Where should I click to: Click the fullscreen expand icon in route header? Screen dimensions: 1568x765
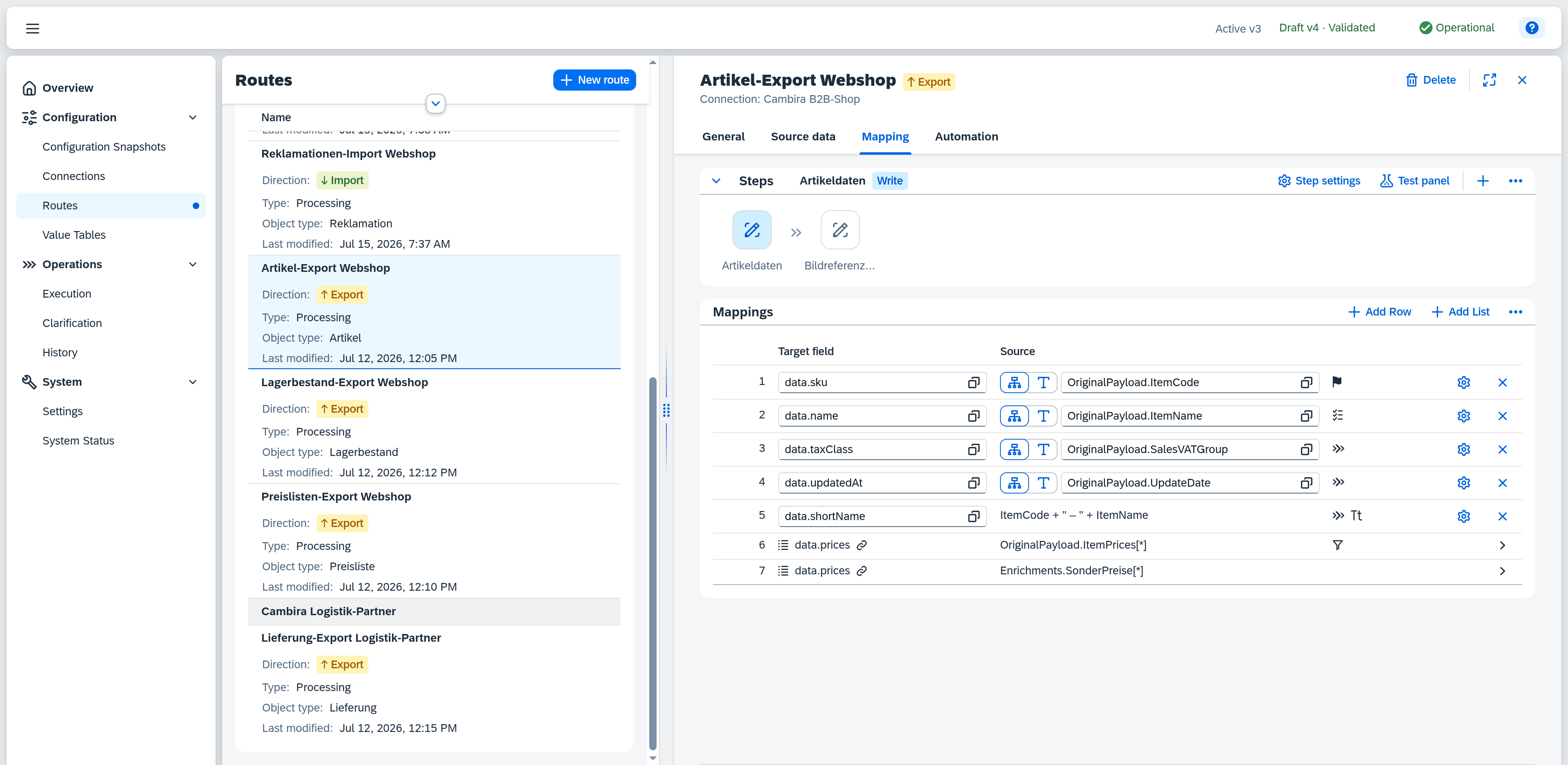tap(1489, 80)
